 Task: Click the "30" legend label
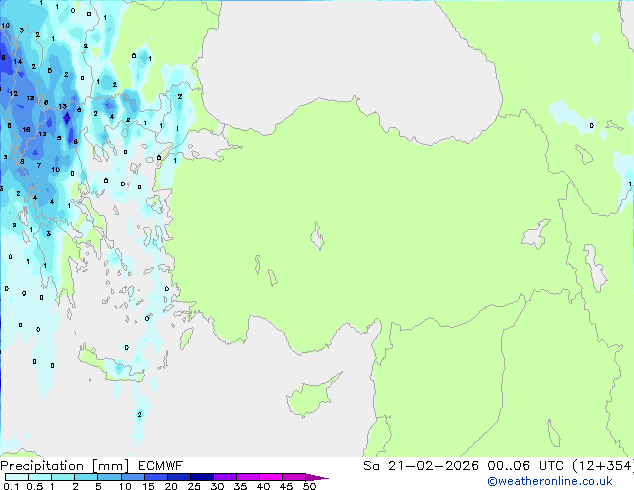point(217,486)
